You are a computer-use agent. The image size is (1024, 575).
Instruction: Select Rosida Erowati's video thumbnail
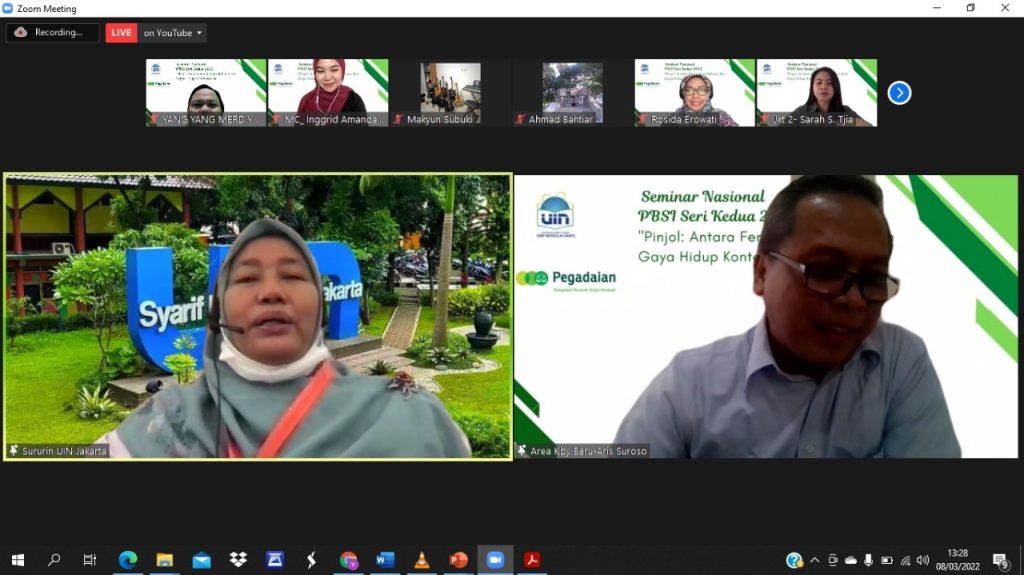694,92
